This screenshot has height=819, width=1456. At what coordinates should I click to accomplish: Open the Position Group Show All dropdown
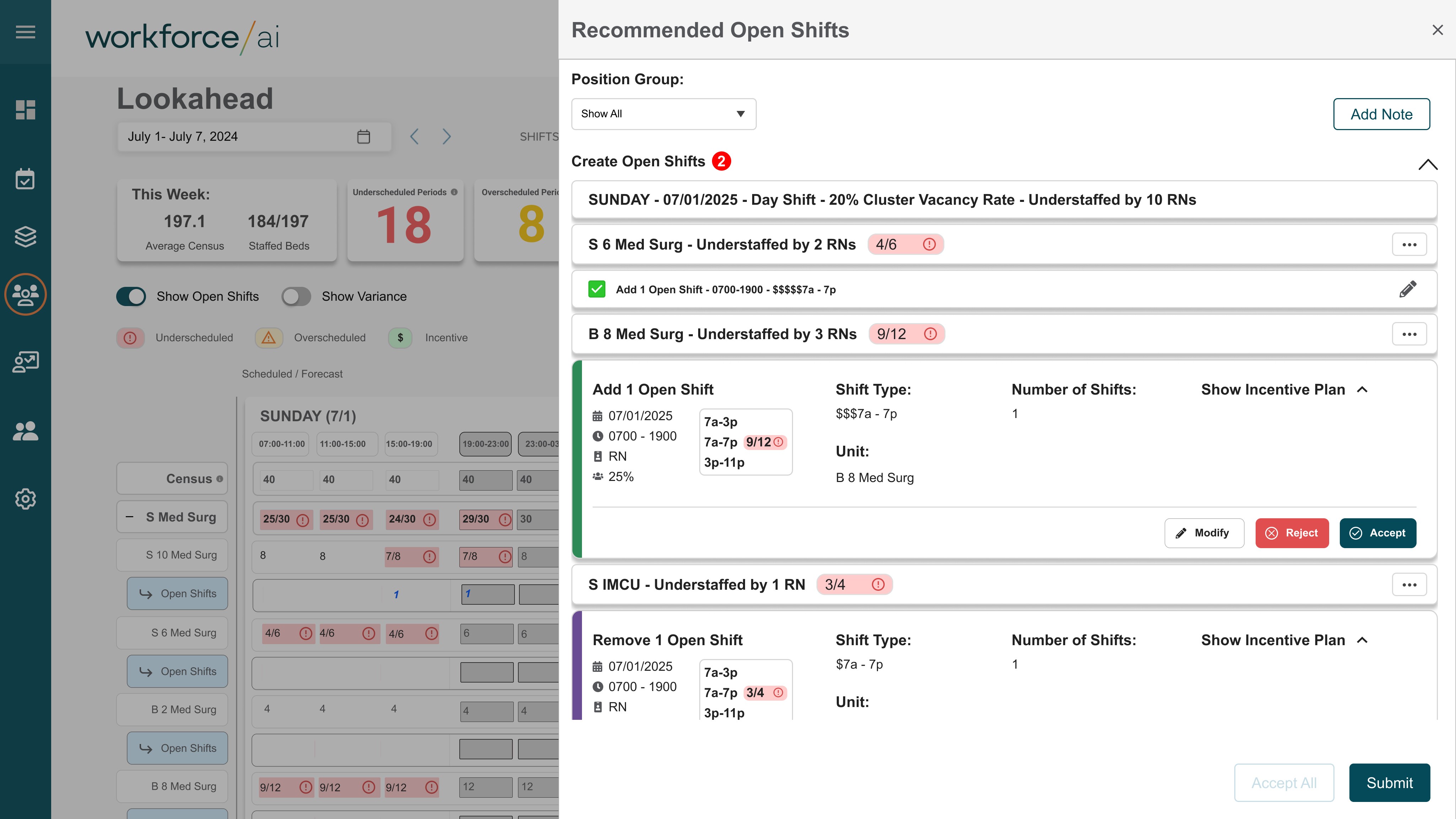[x=663, y=114]
